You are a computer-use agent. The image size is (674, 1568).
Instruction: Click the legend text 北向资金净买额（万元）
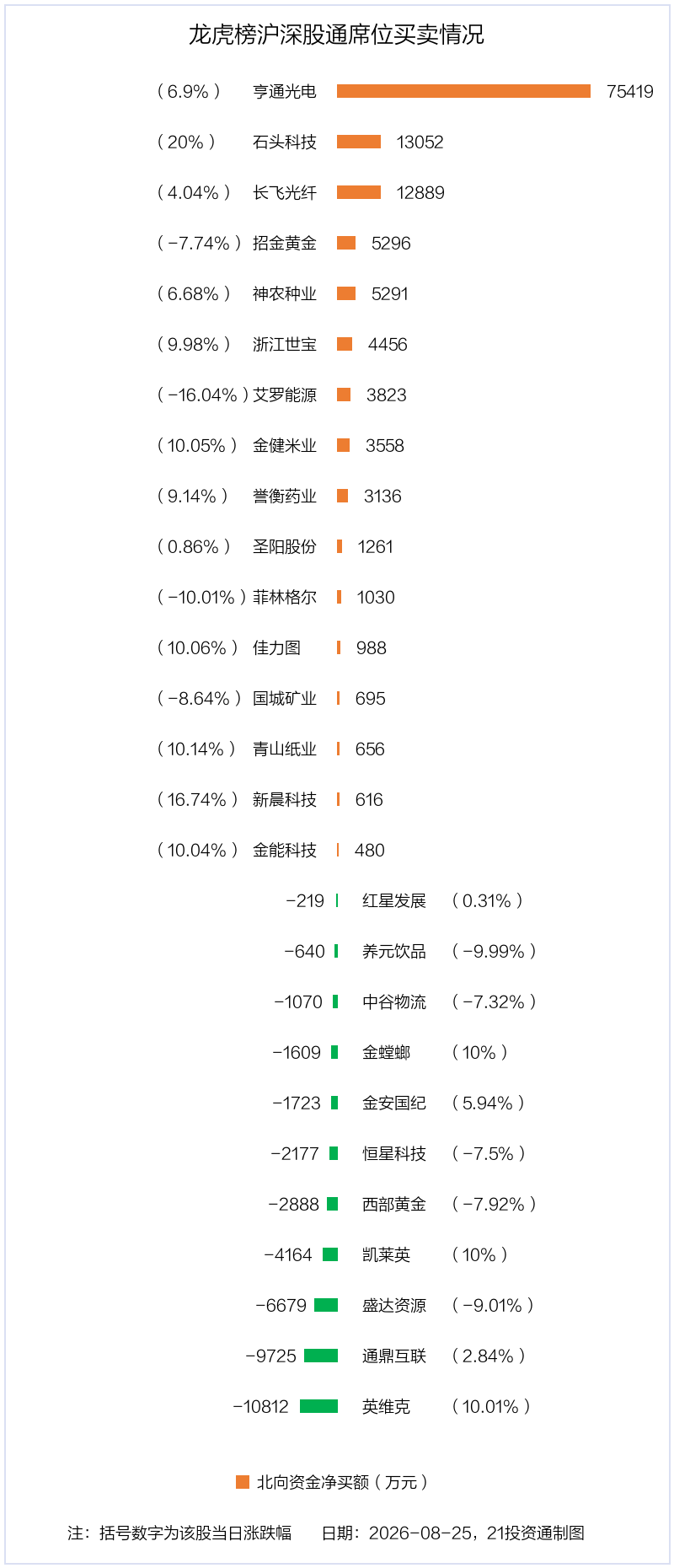(x=343, y=1482)
